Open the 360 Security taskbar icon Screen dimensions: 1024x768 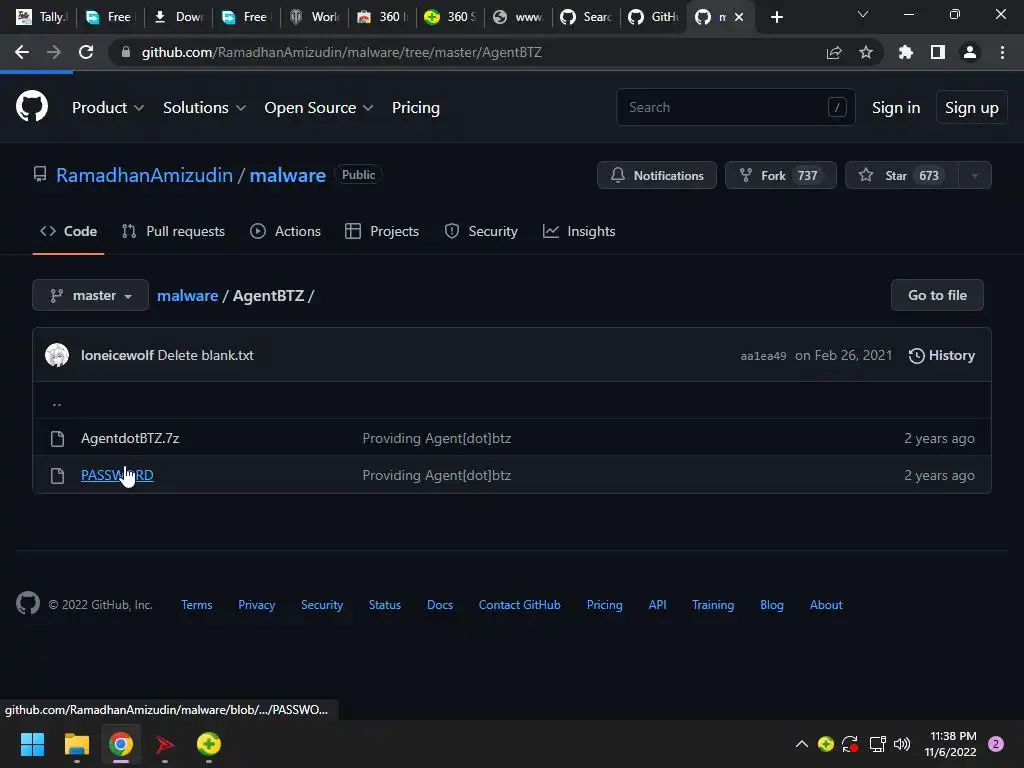[209, 744]
